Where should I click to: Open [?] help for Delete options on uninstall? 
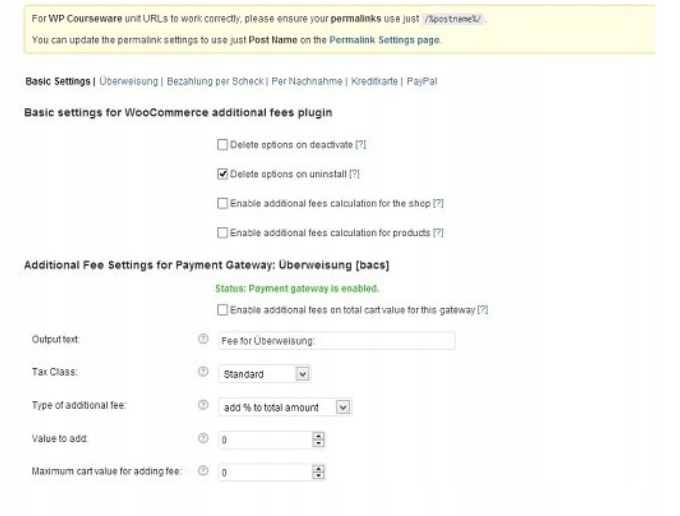click(x=354, y=174)
